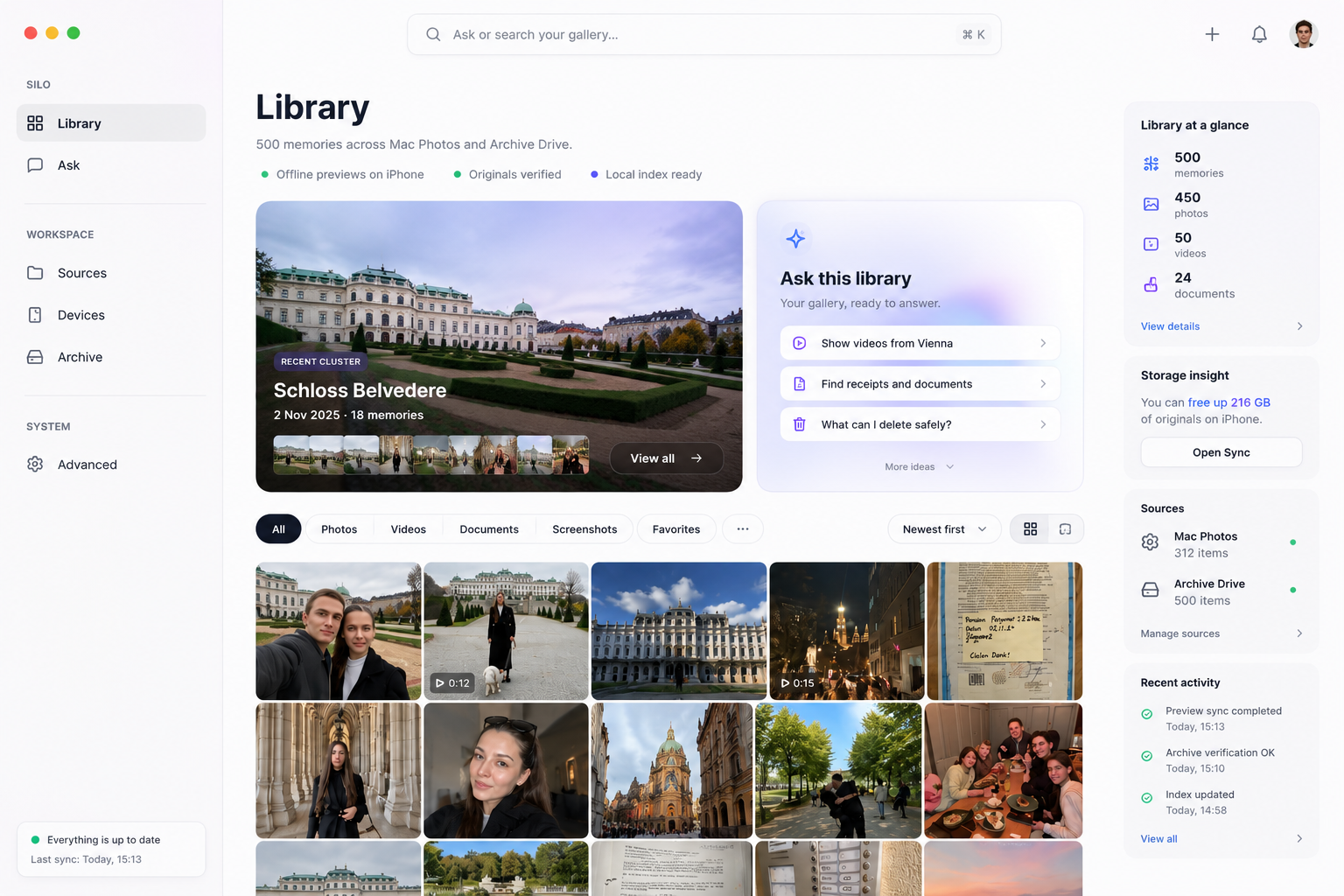This screenshot has height=896, width=1344.
Task: Click the Schloss Belvedere cluster title
Action: click(x=360, y=390)
